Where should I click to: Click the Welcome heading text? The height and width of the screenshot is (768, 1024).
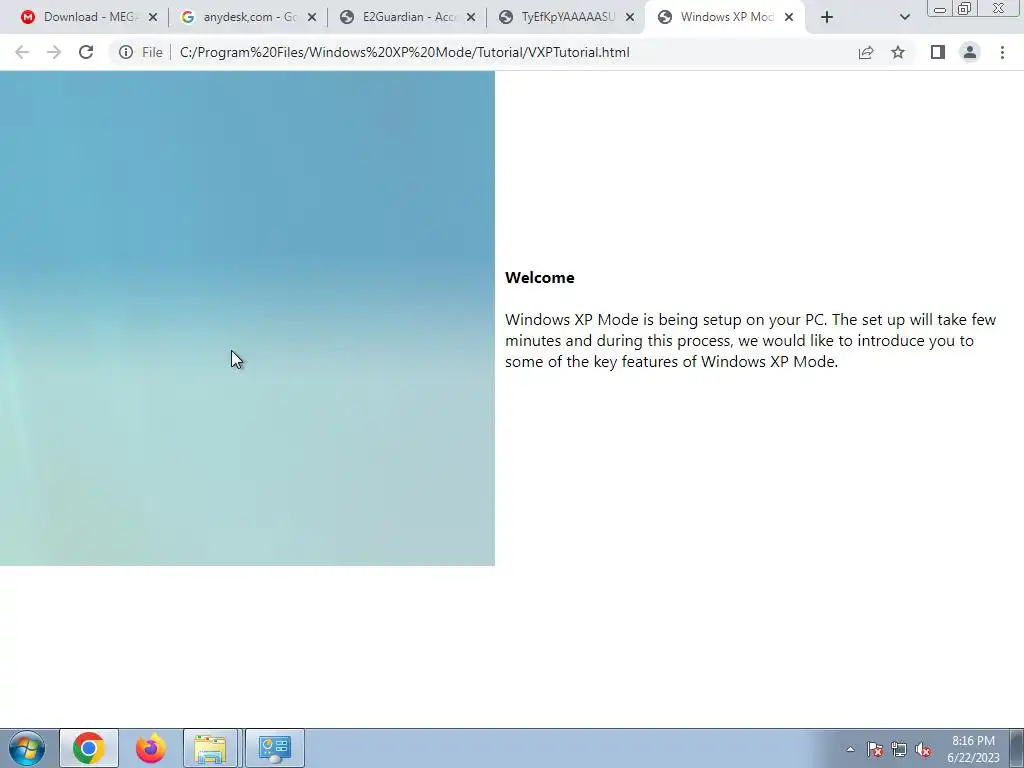539,278
